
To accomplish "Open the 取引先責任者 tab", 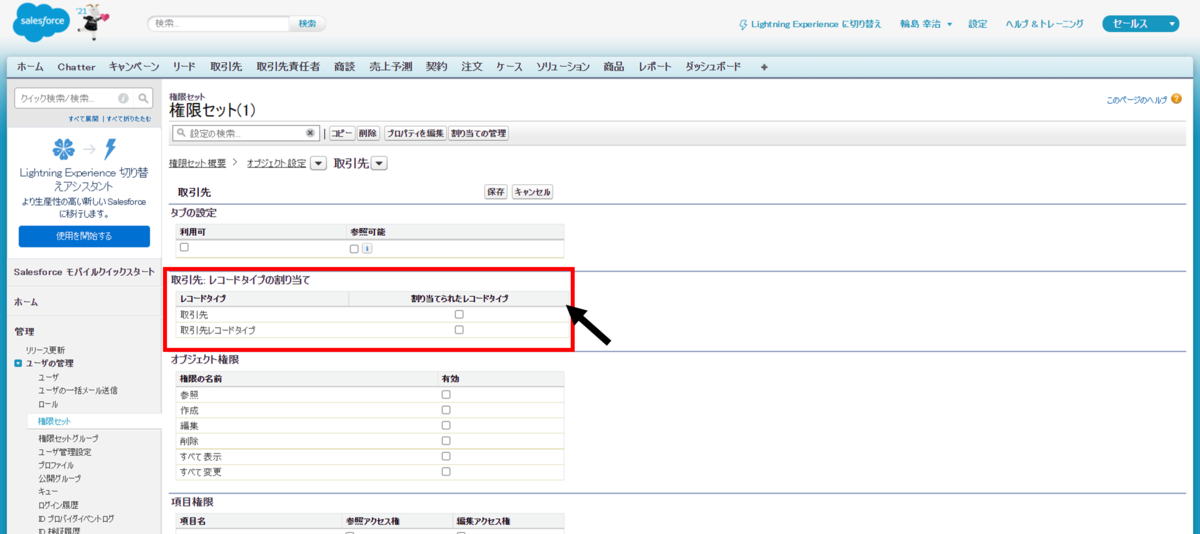I will (x=288, y=67).
